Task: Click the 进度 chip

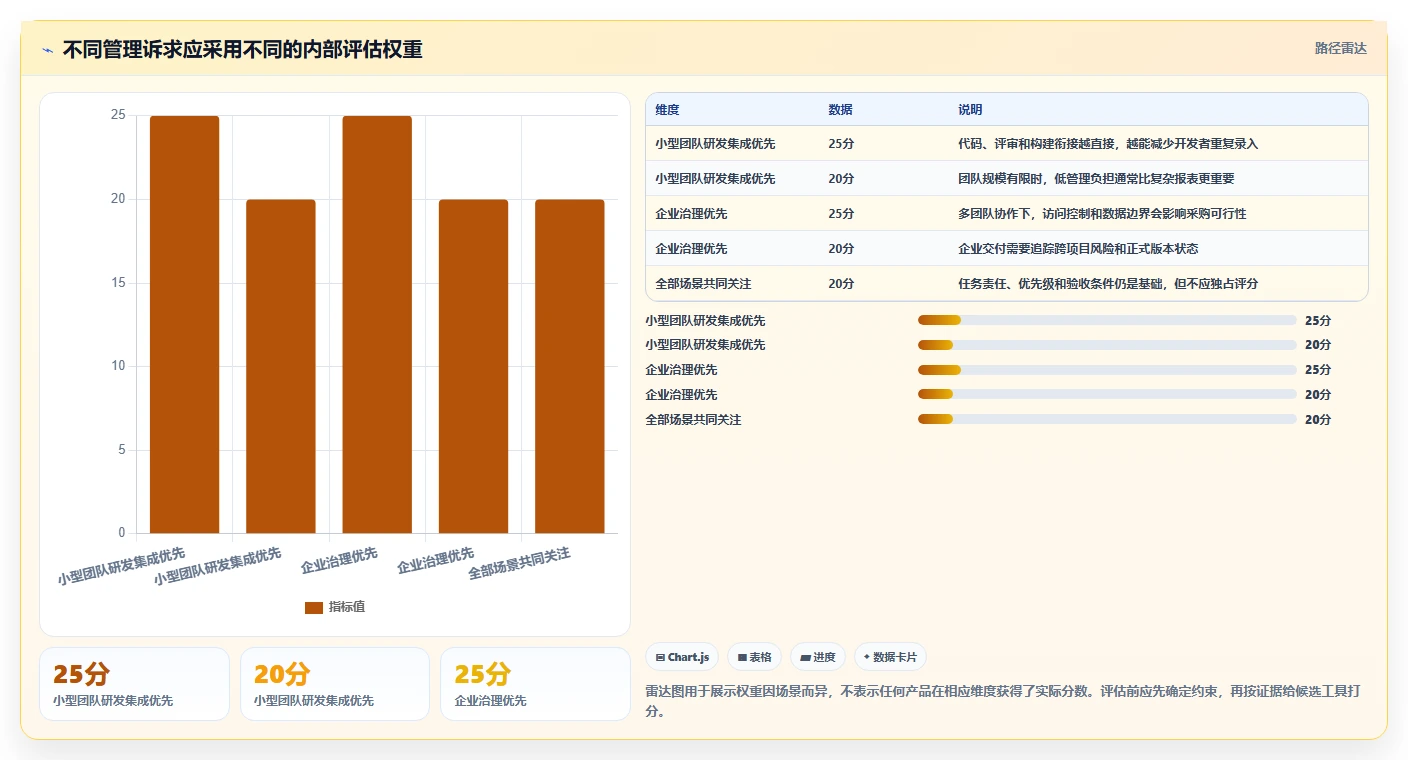Action: (818, 657)
